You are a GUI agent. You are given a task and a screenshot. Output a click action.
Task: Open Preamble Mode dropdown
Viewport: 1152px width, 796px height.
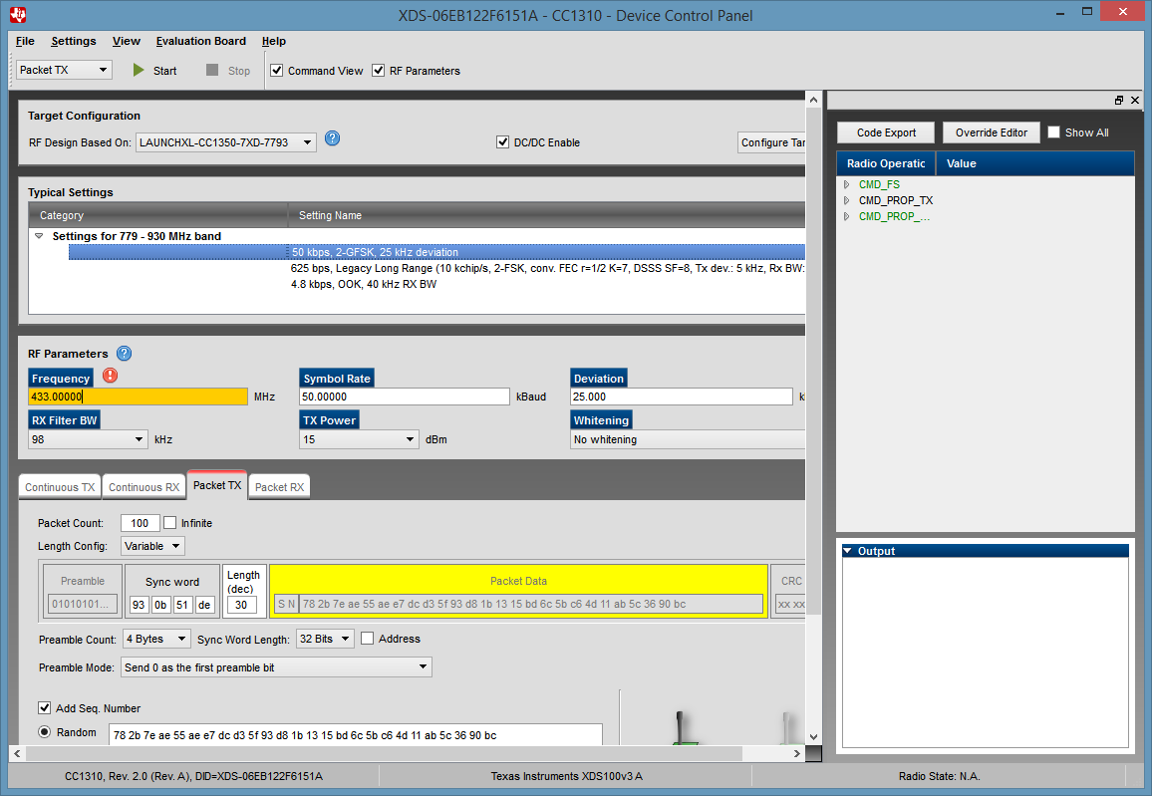pos(276,667)
